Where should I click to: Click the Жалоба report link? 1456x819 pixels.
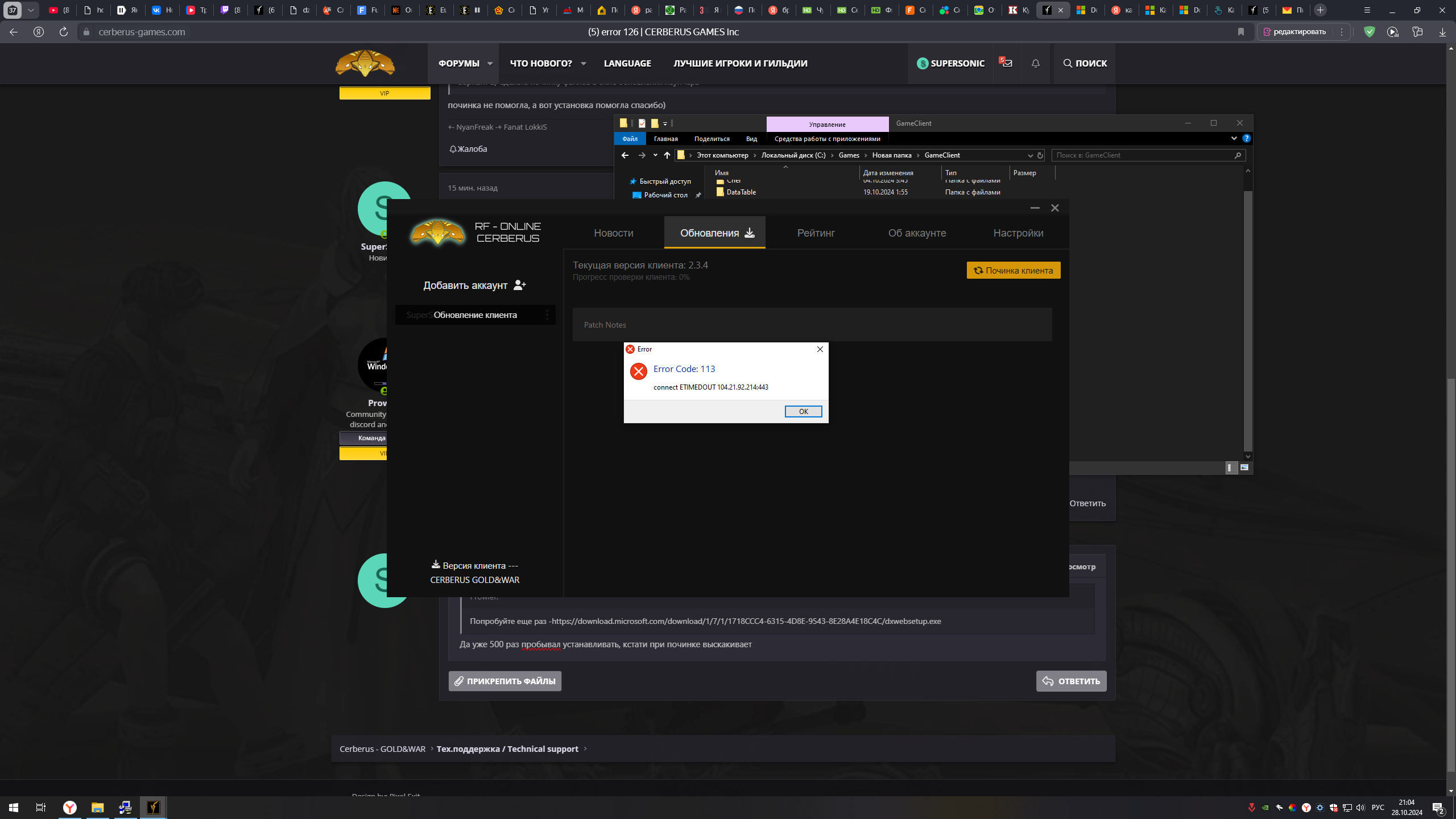[x=468, y=149]
